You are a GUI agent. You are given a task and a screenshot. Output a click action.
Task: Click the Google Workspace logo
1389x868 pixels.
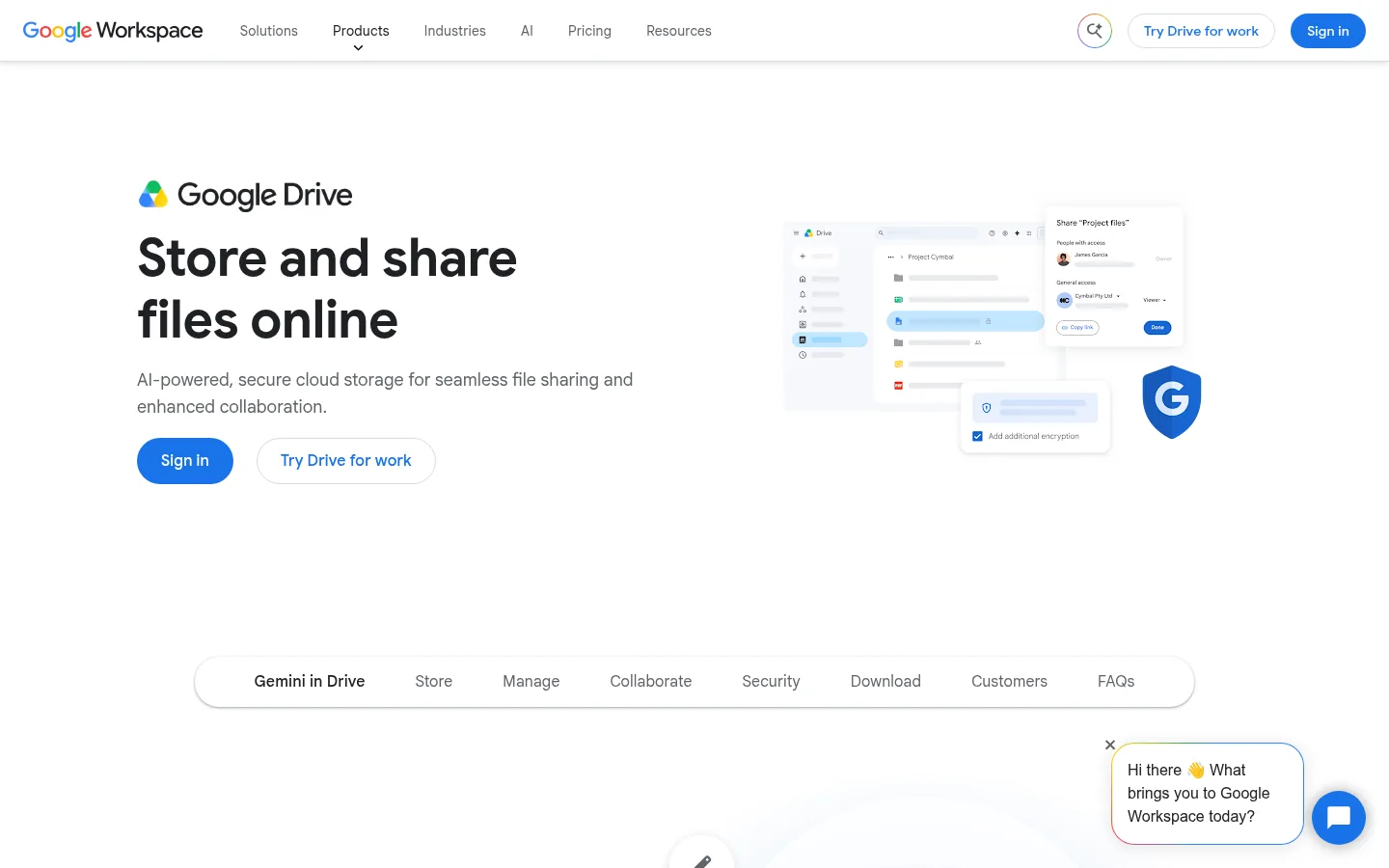(x=113, y=31)
